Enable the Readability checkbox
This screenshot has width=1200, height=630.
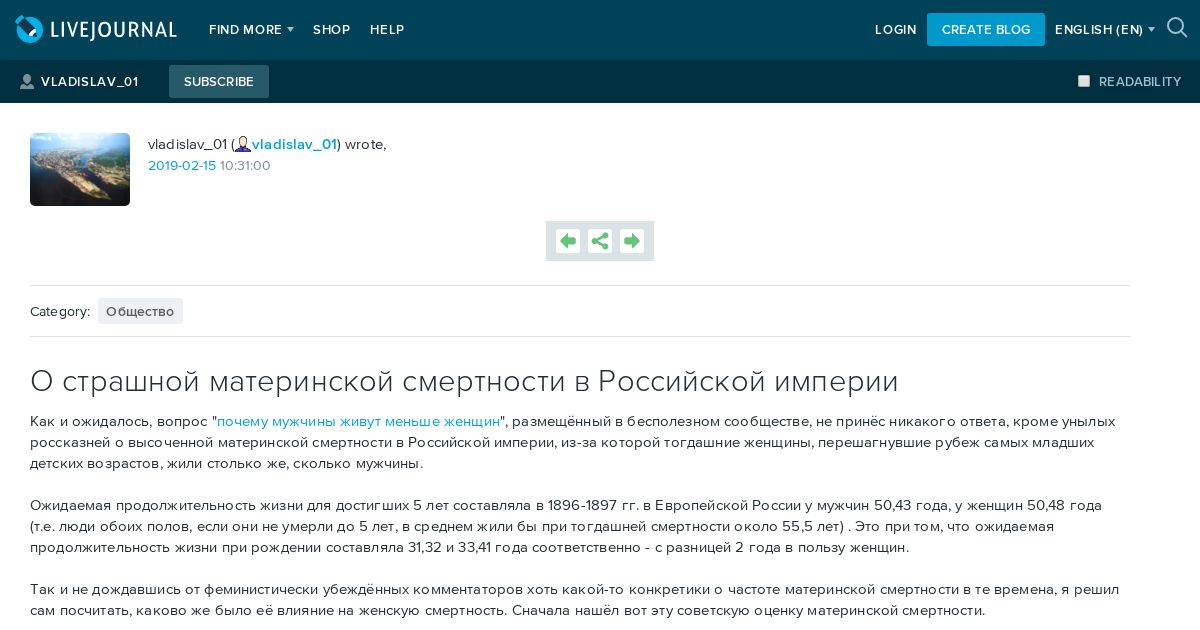[x=1084, y=81]
